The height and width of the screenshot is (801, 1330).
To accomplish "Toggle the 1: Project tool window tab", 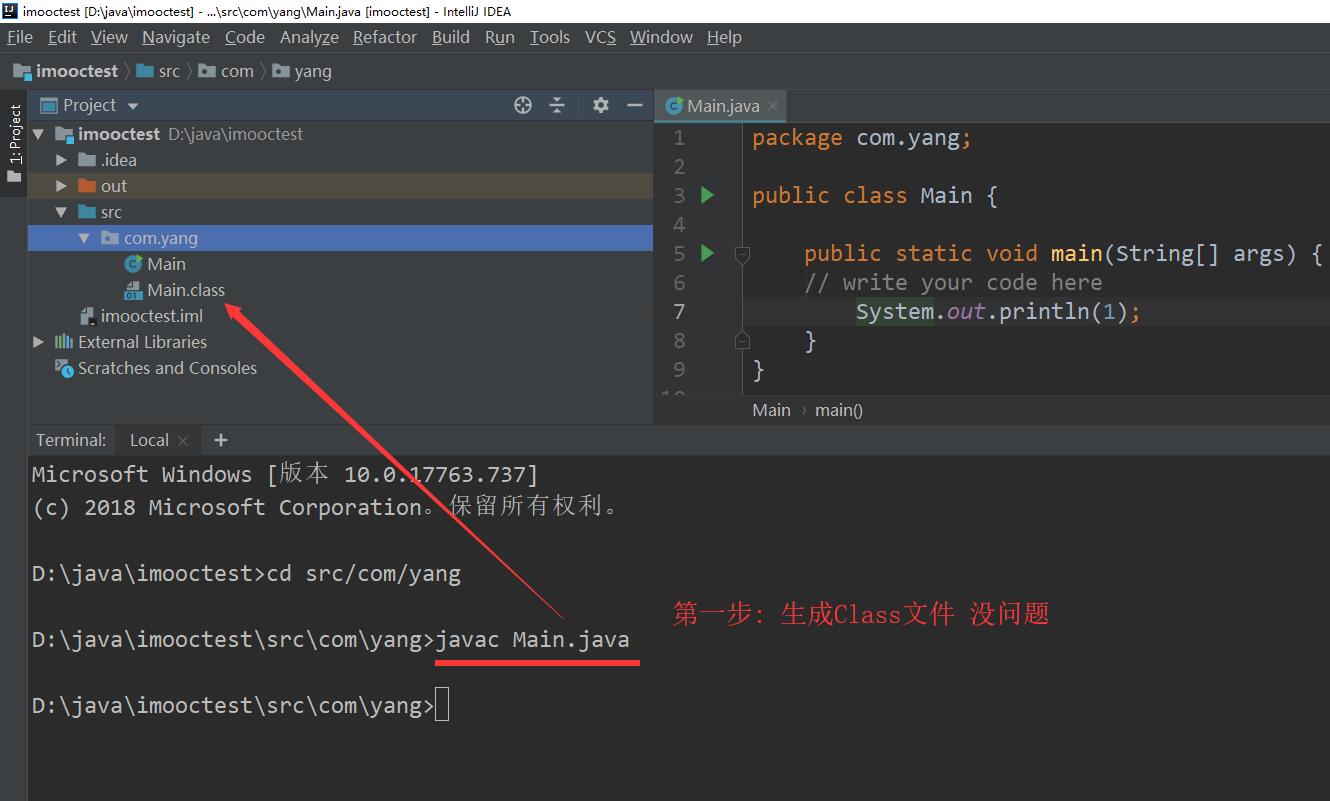I will (x=14, y=143).
